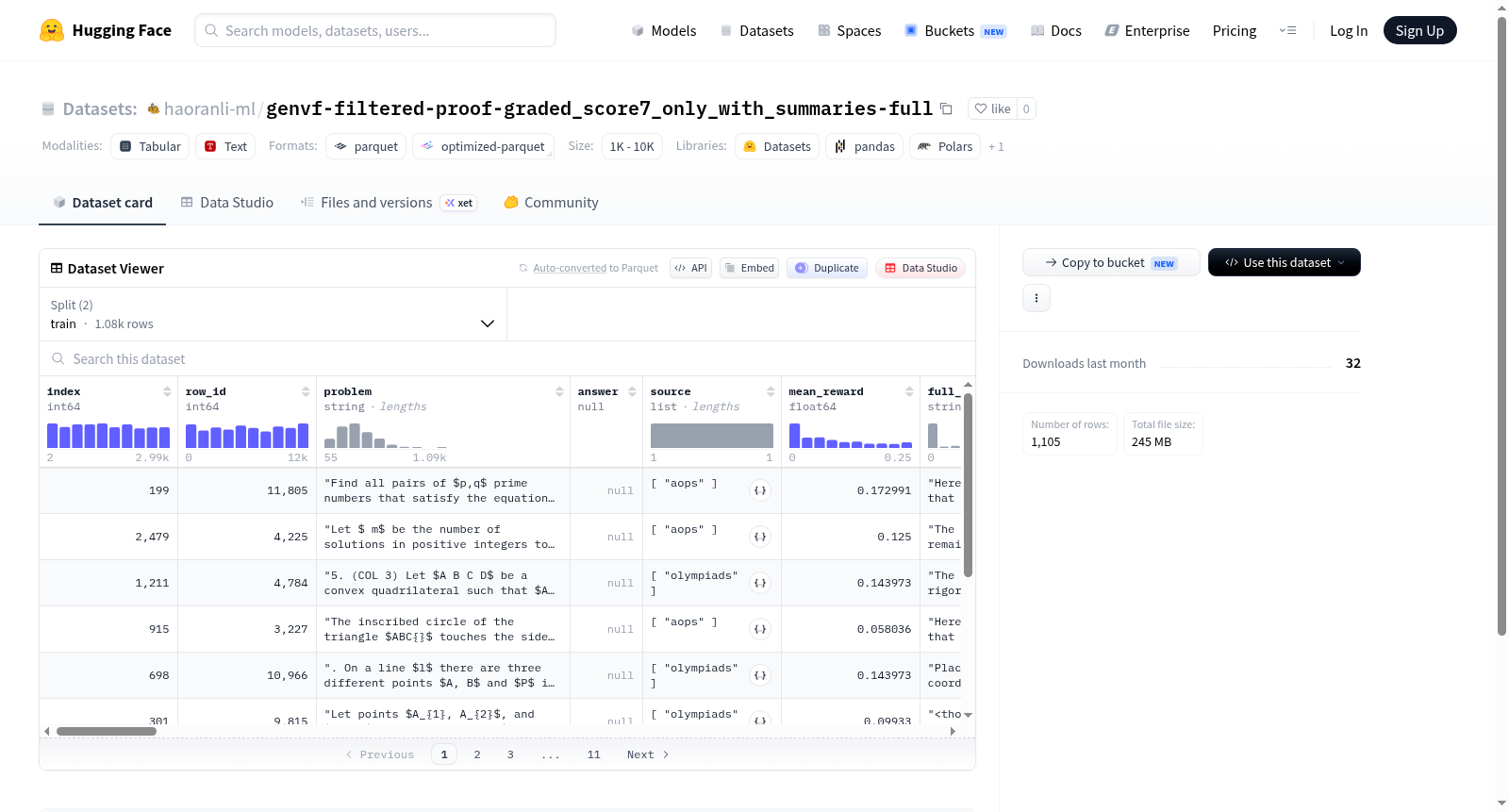The width and height of the screenshot is (1509, 812).
Task: Focus the Search this dataset field
Action: tap(507, 359)
